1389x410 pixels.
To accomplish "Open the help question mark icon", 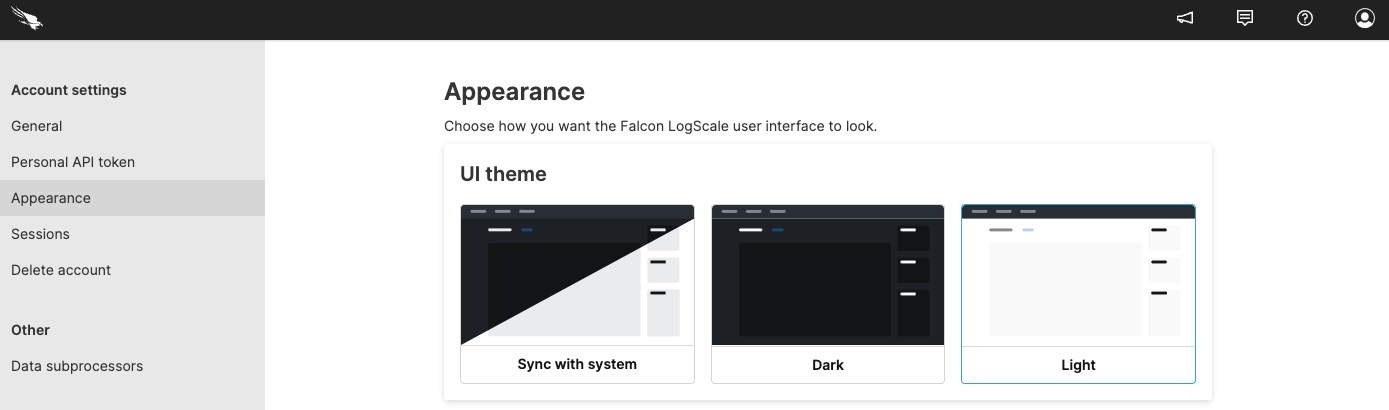I will [1305, 18].
